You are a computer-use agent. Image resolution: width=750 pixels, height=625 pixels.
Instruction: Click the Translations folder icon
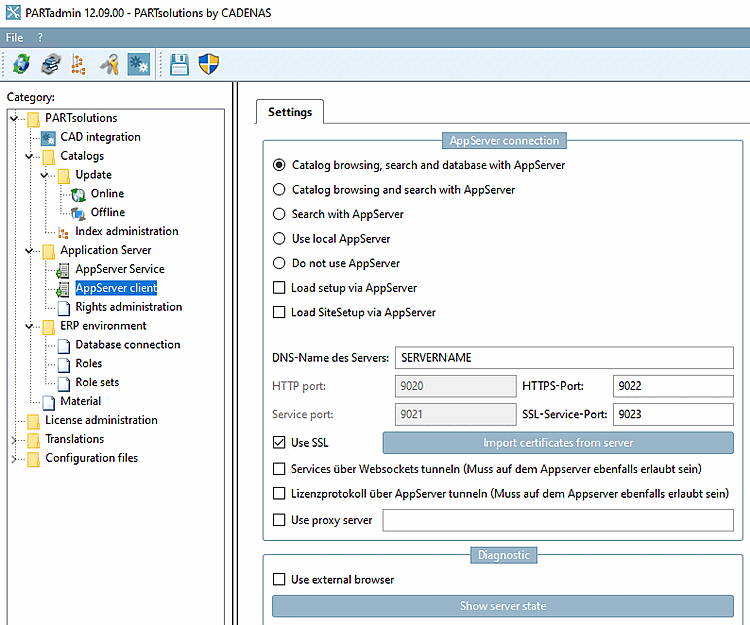(x=33, y=440)
